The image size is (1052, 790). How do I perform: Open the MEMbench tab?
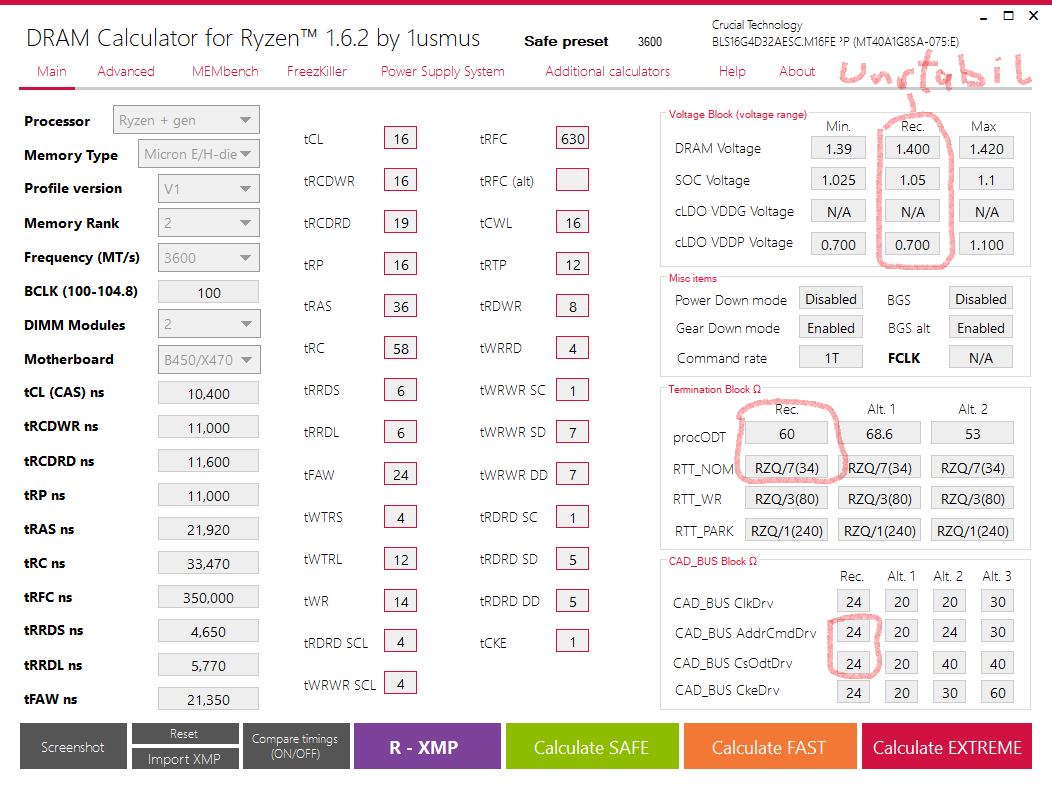point(224,71)
